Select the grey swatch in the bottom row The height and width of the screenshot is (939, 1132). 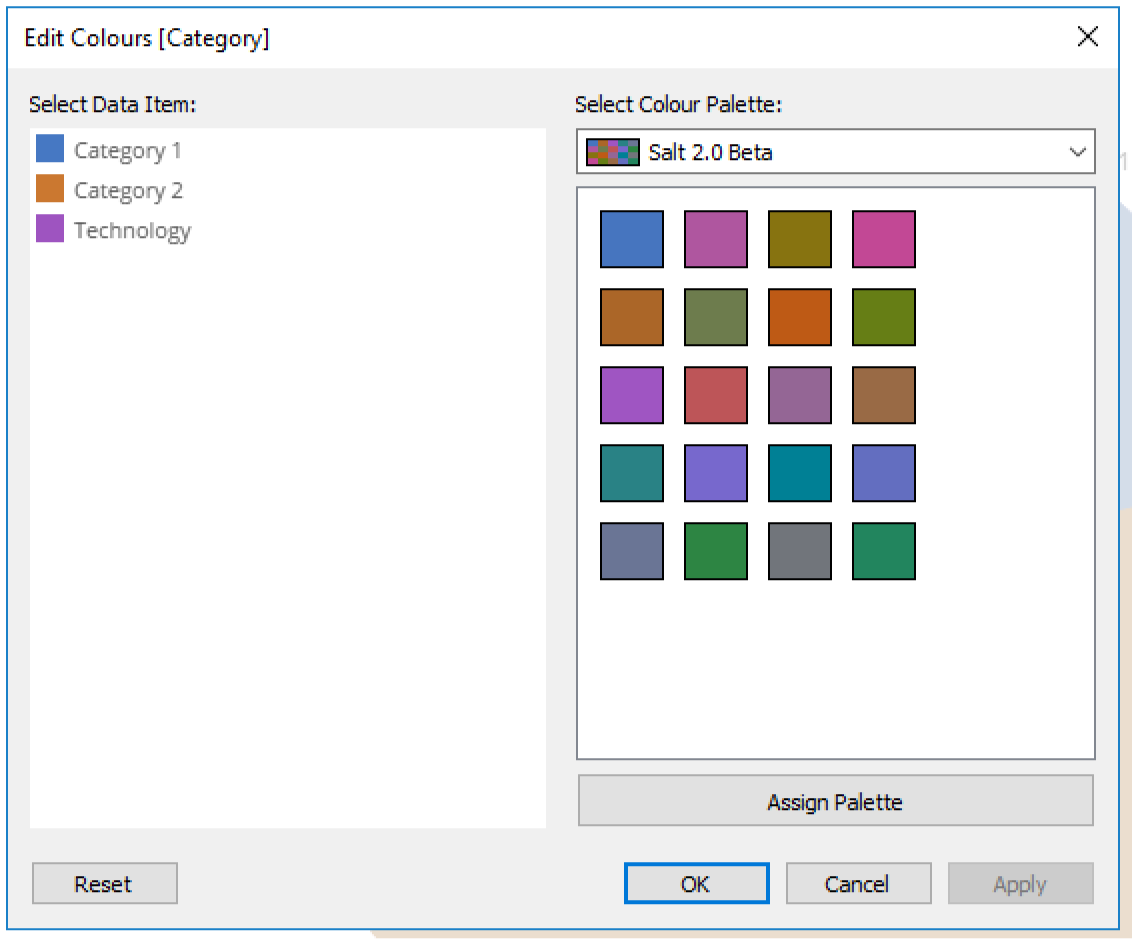[799, 551]
